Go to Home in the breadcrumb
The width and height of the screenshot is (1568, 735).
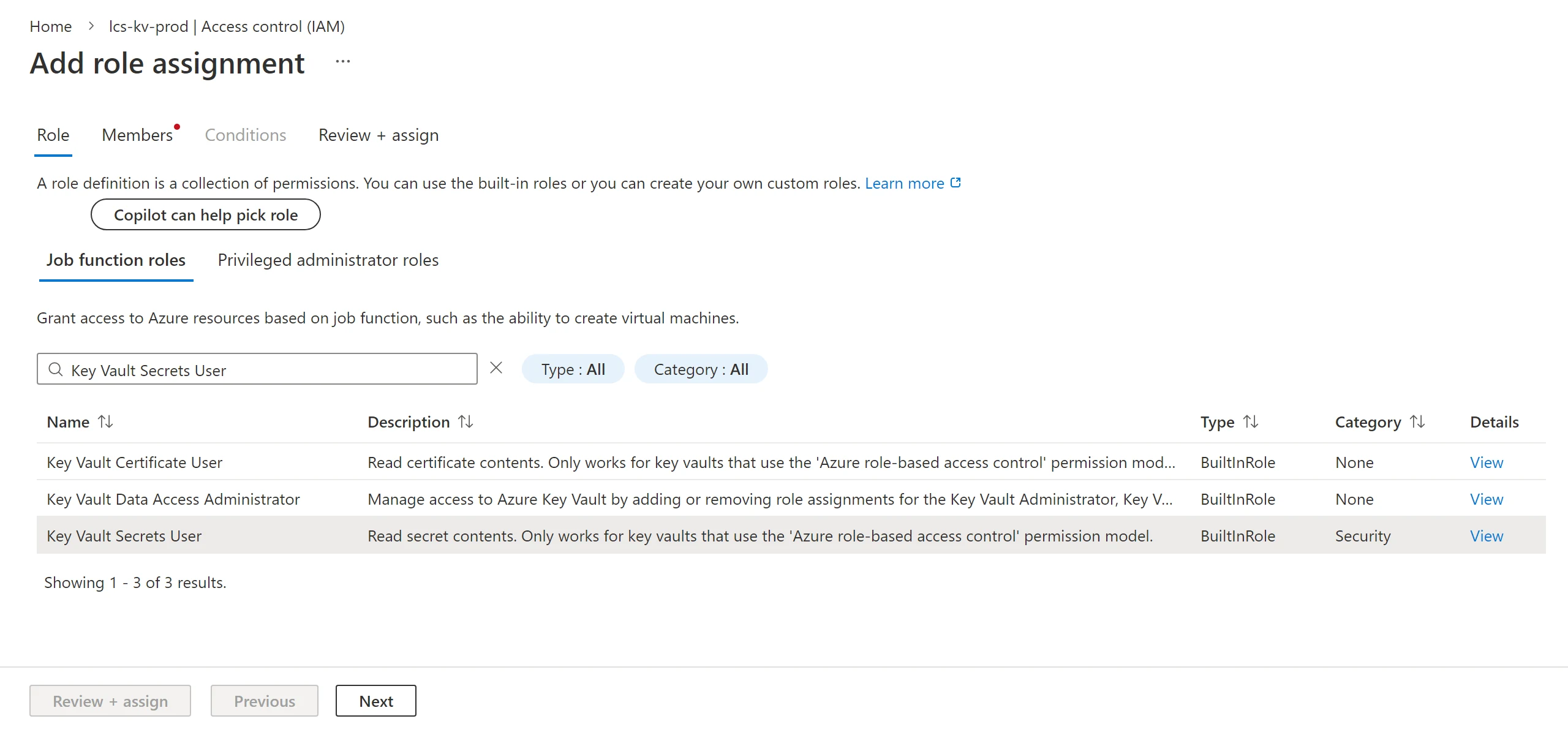[51, 26]
